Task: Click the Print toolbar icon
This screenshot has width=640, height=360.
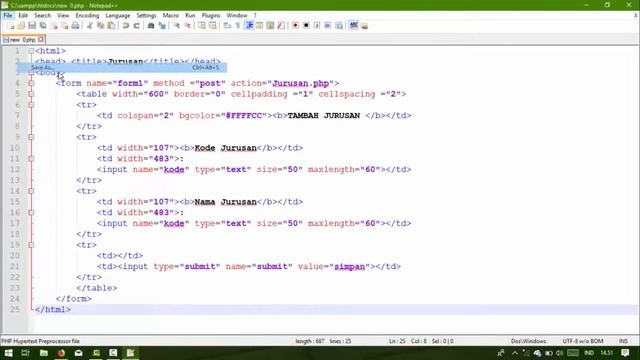Action: [76, 26]
